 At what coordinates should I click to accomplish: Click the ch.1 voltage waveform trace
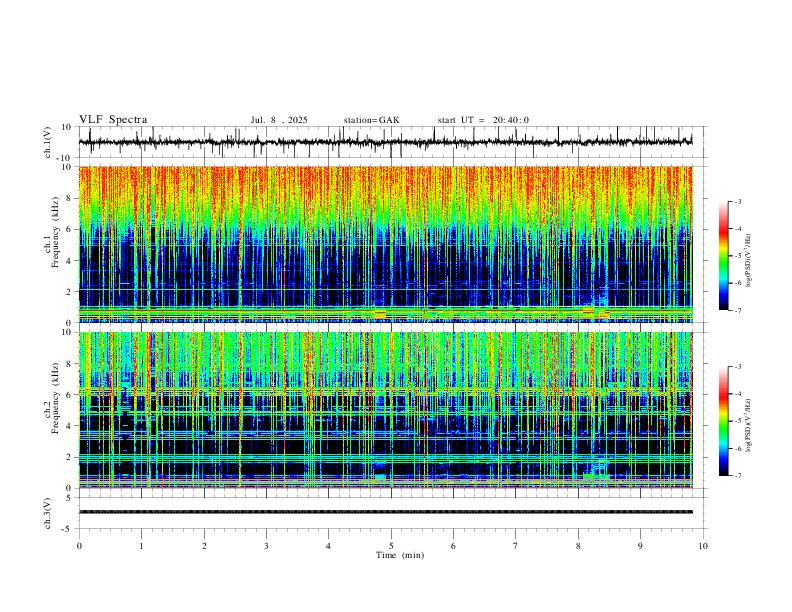(x=385, y=142)
